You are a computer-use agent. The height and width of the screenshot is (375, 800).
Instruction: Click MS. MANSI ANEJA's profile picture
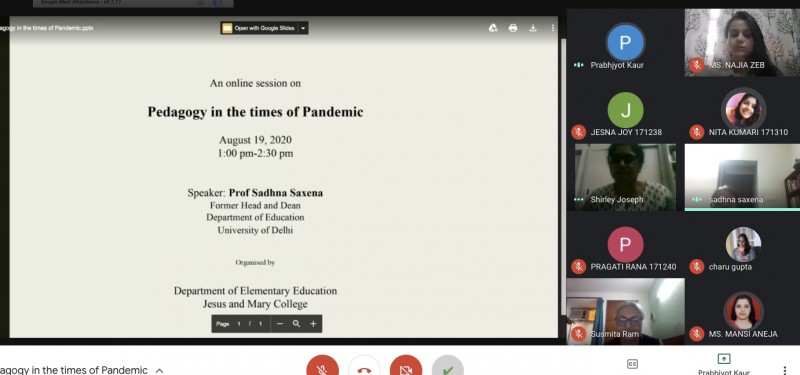coord(743,311)
